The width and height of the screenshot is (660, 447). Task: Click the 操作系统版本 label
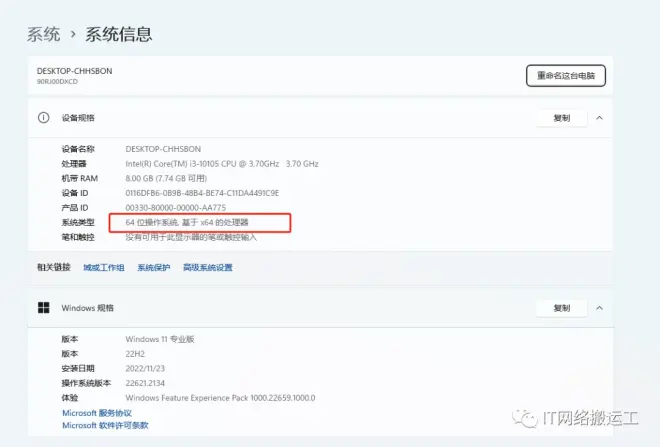[x=86, y=383]
